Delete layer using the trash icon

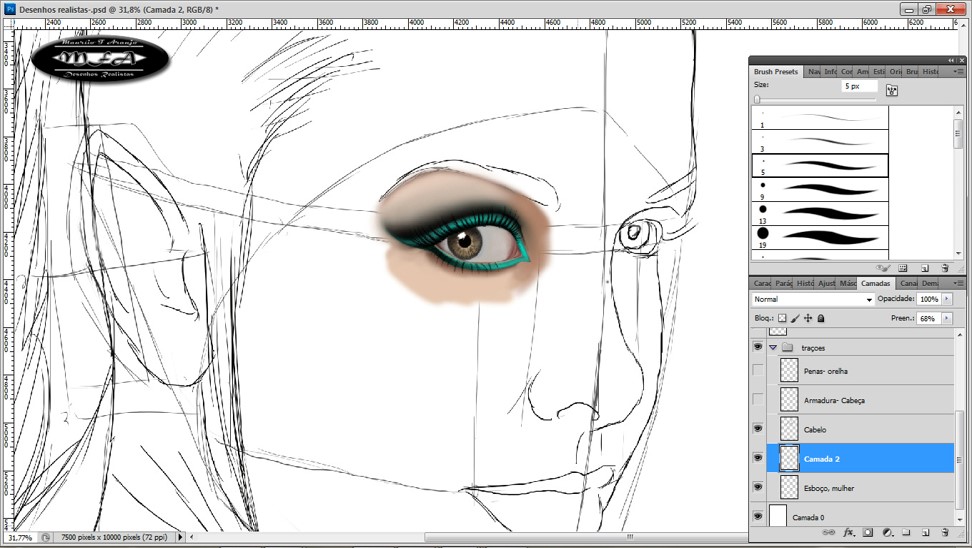pyautogui.click(x=944, y=533)
